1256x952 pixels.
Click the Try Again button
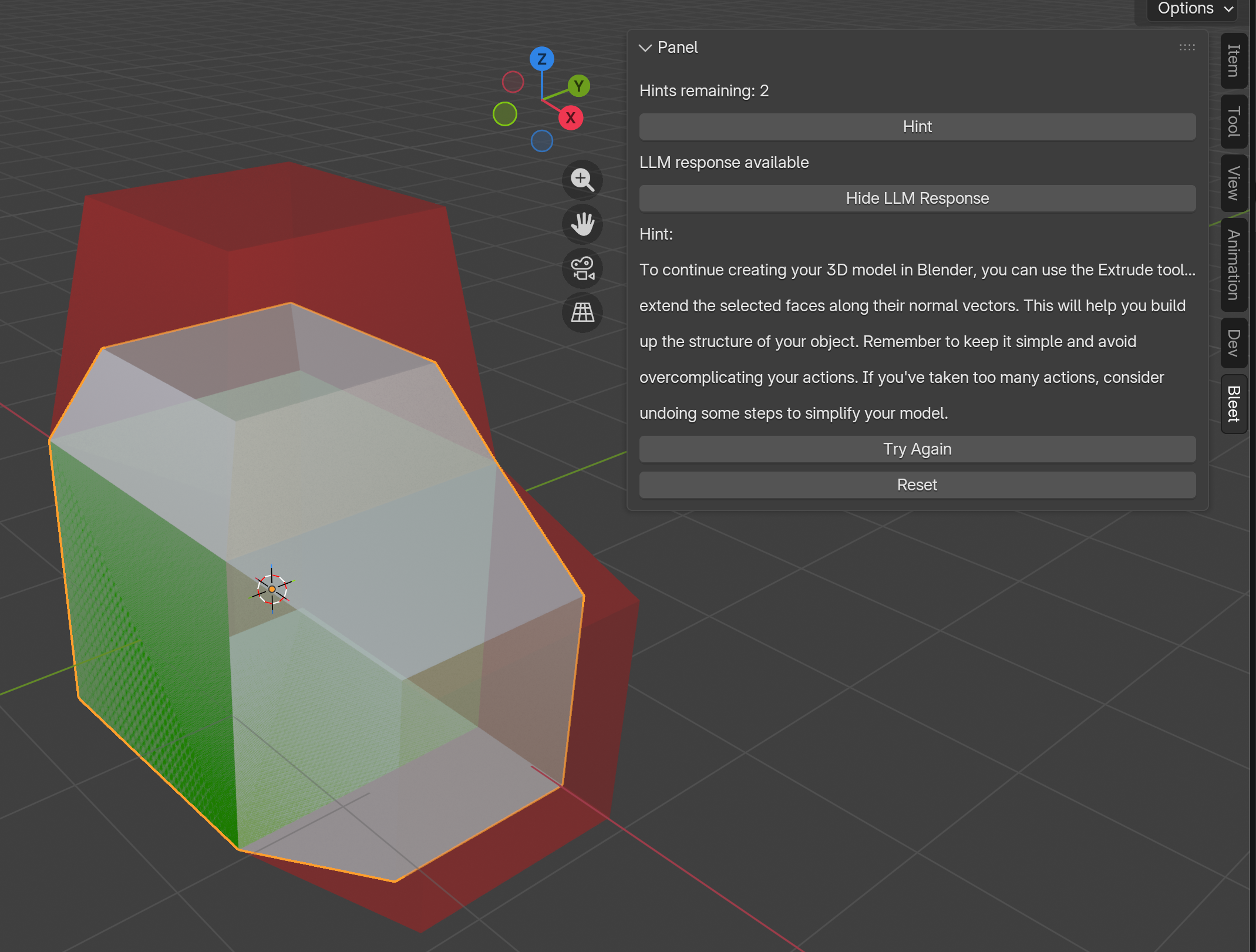(x=917, y=449)
